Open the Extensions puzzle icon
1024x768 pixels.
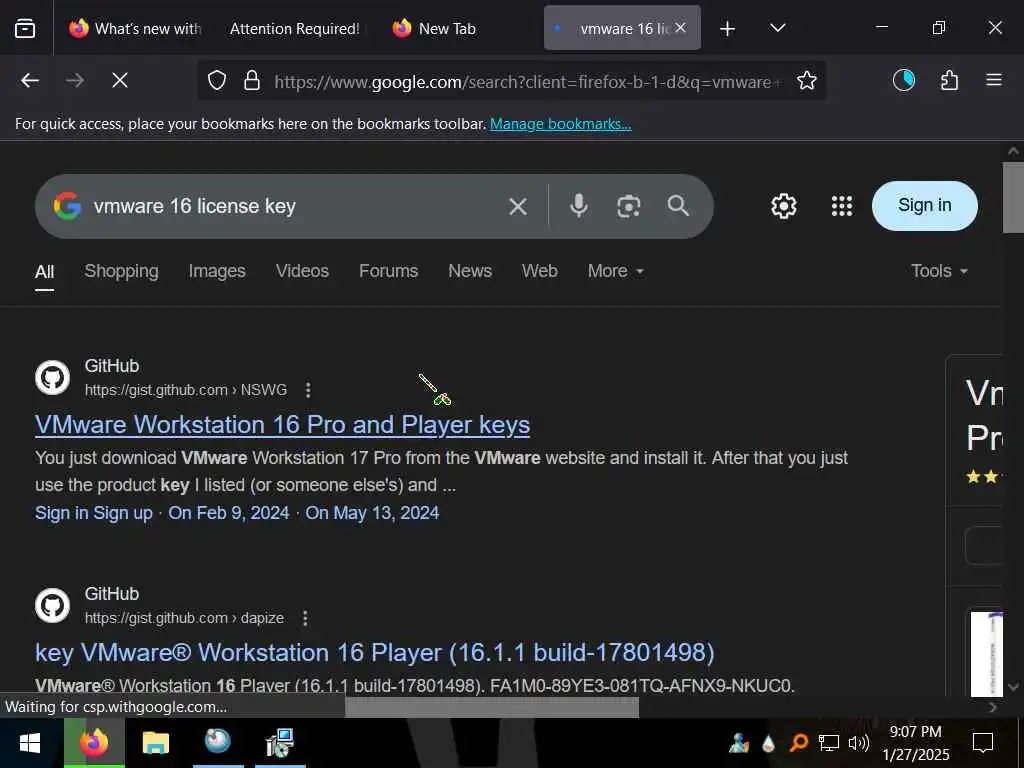[x=950, y=80]
